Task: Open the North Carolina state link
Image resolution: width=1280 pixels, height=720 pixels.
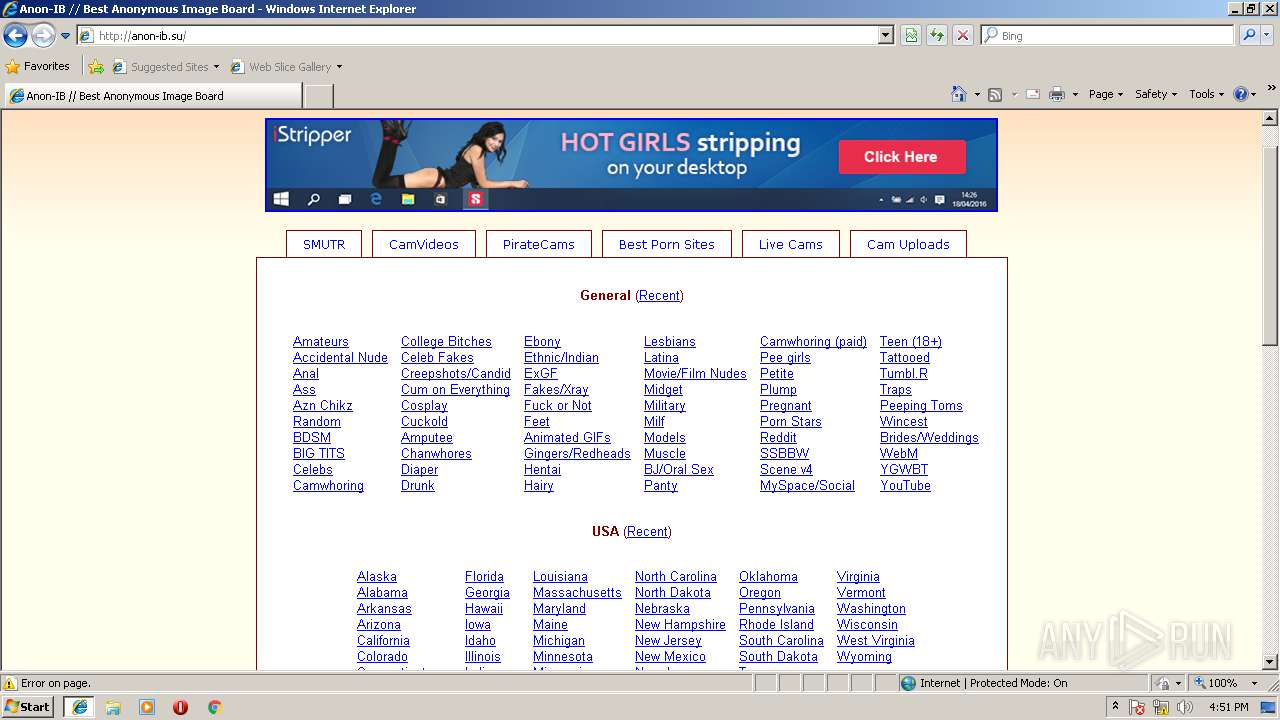Action: coord(676,577)
